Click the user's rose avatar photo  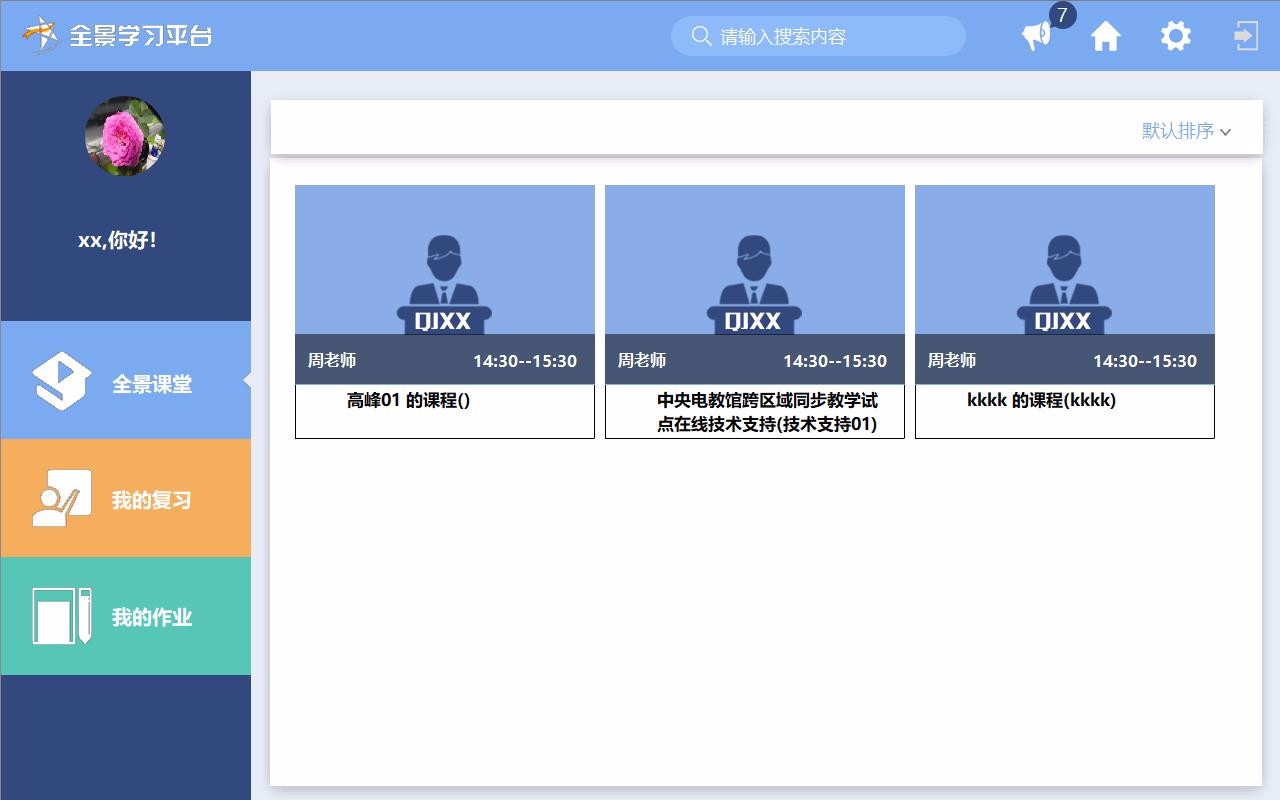tap(125, 136)
